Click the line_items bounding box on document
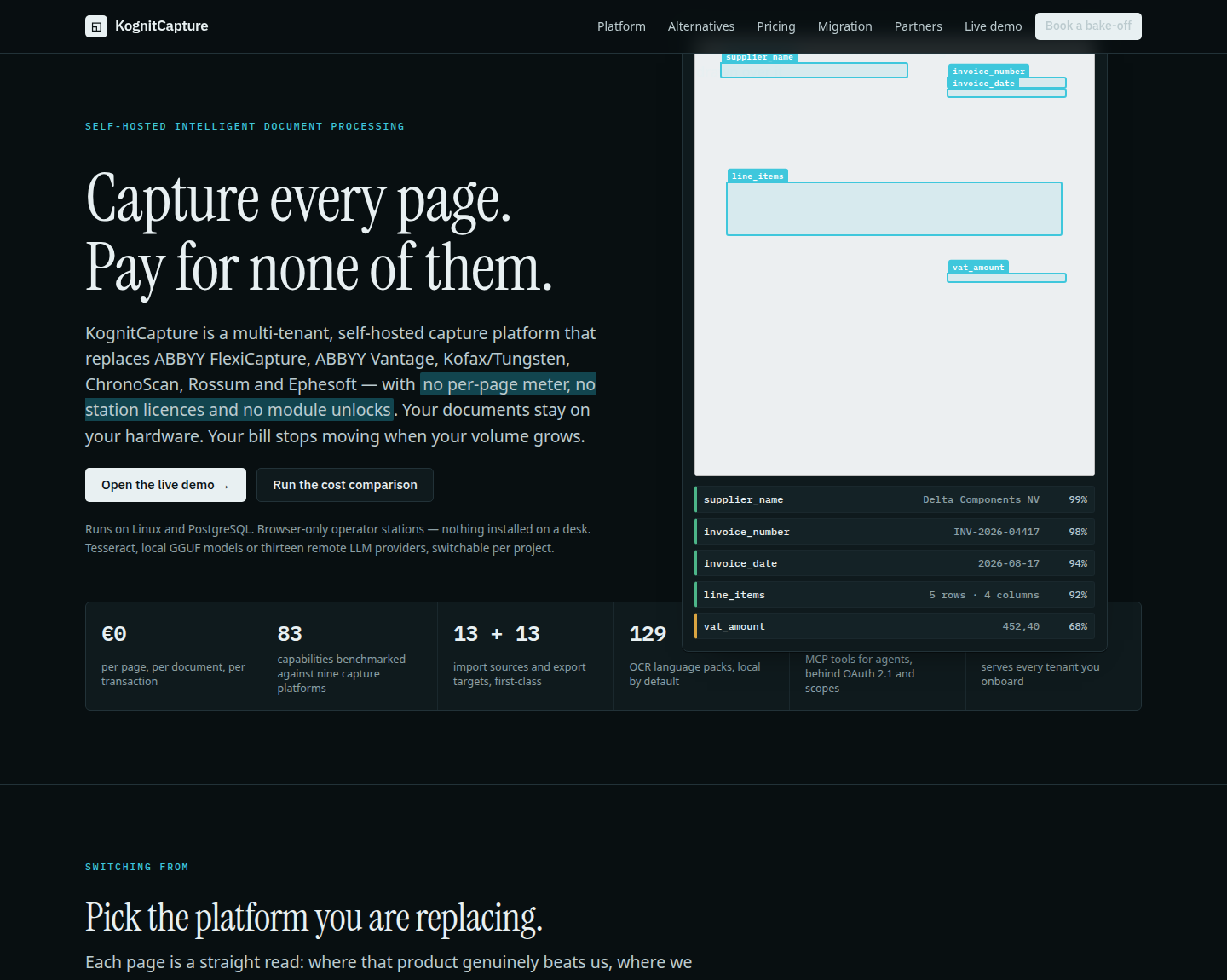 click(894, 209)
